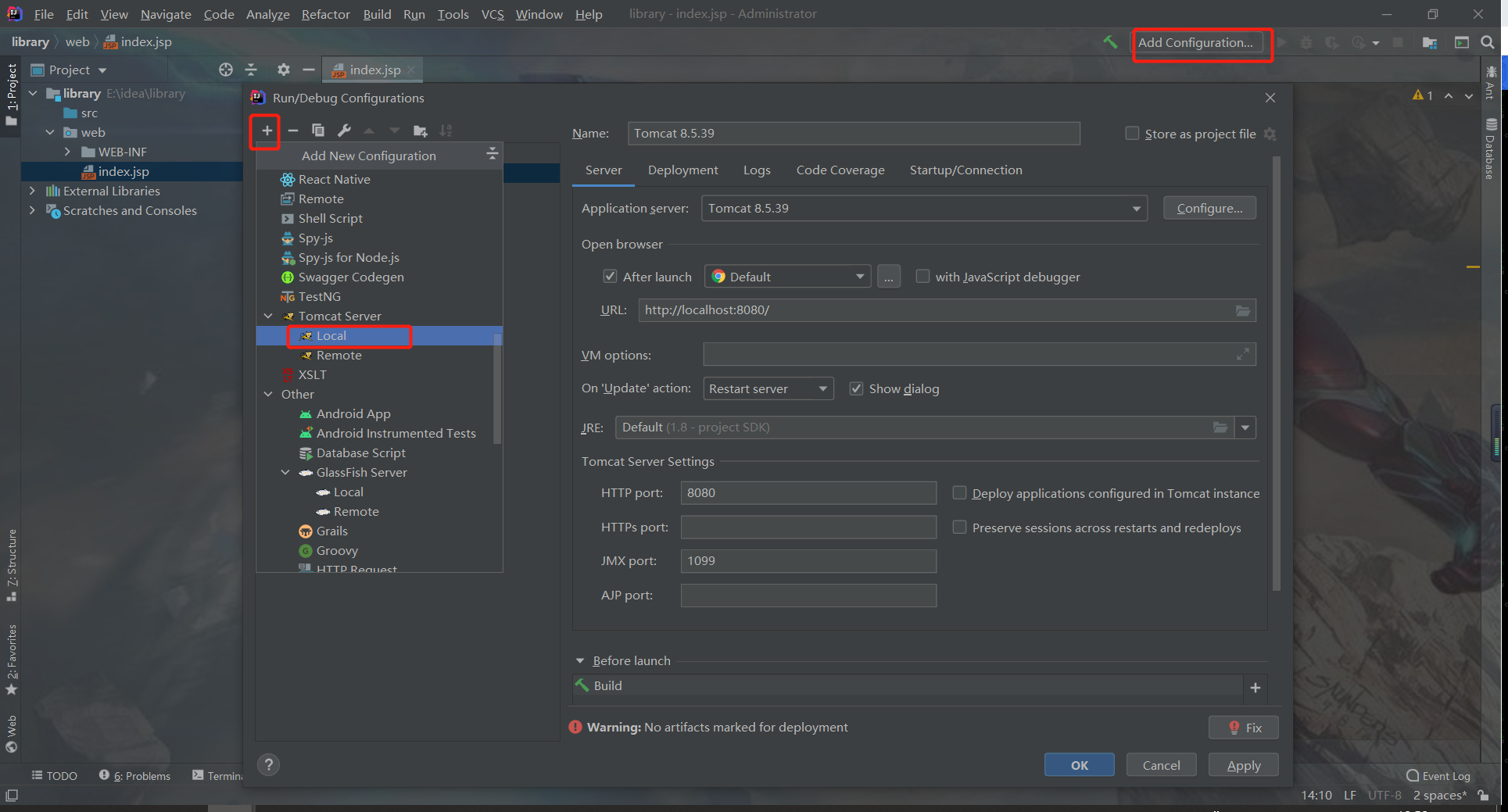This screenshot has width=1508, height=812.
Task: Switch to the Deployment tab
Action: tap(682, 170)
